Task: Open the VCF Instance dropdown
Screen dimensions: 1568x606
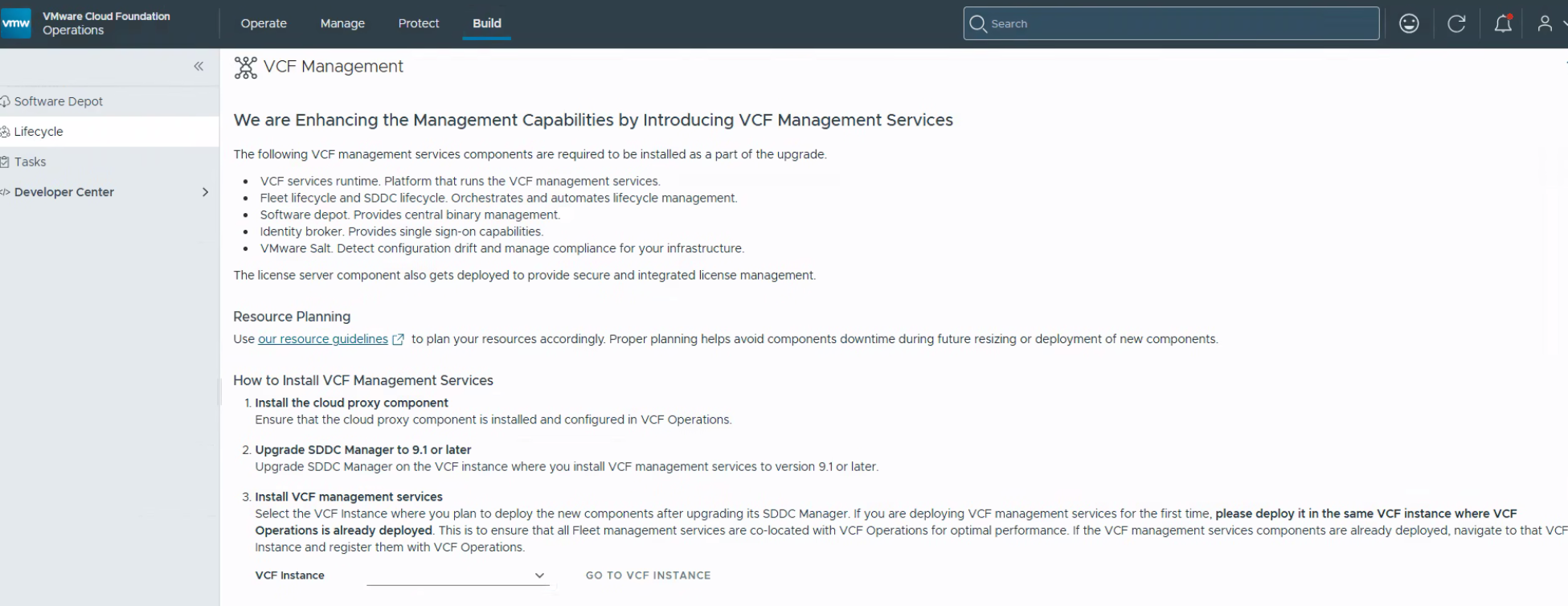Action: click(457, 575)
